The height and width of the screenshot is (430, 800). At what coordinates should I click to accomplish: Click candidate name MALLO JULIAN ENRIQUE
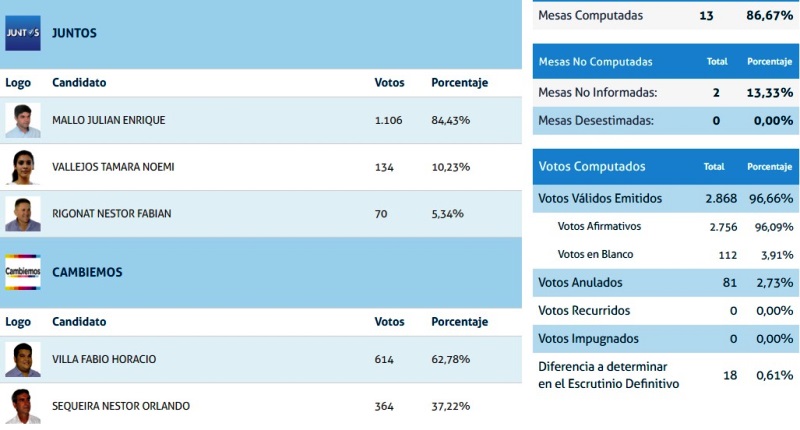coord(108,121)
